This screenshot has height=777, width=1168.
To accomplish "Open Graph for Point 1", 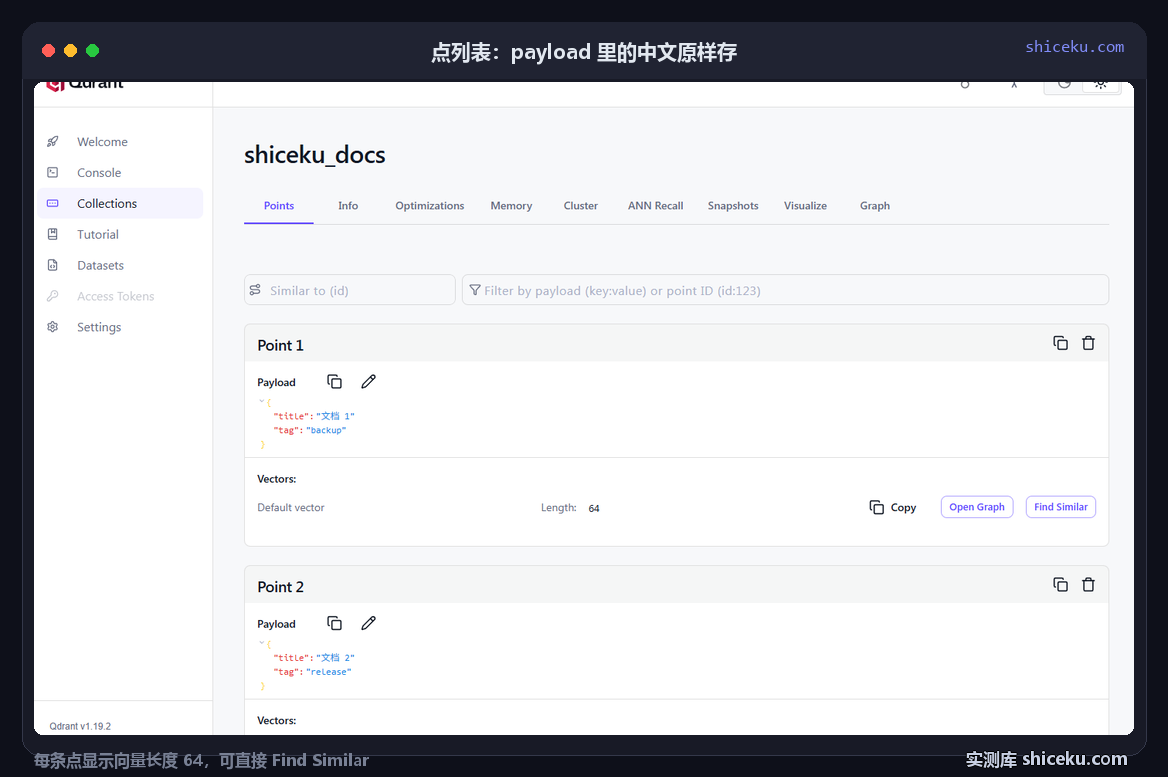I will coord(977,507).
